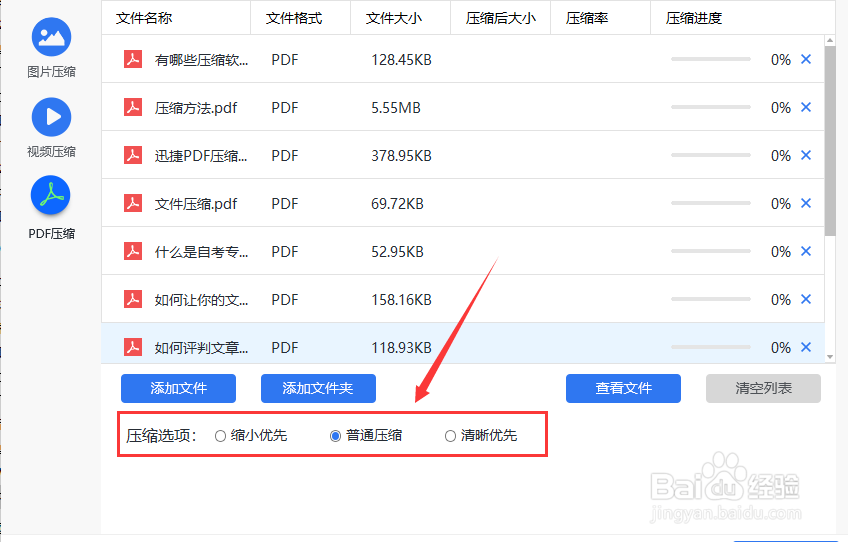Click the 69.72KB file size cell
Image resolution: width=848 pixels, height=542 pixels.
click(x=397, y=204)
